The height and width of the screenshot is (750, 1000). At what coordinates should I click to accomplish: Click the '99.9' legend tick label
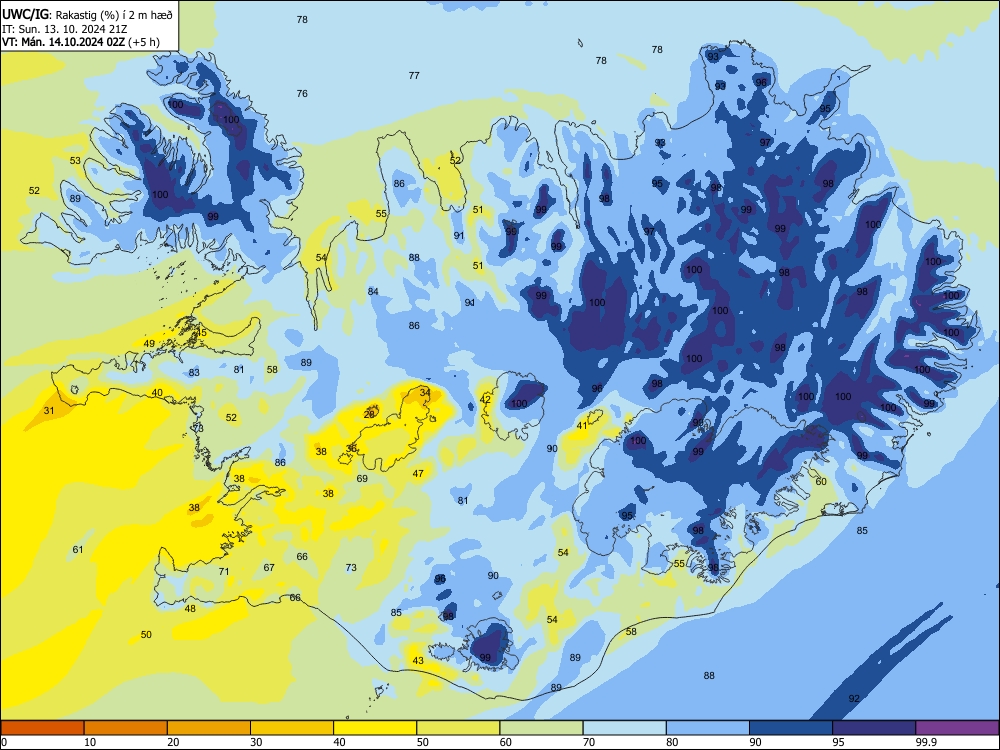926,742
